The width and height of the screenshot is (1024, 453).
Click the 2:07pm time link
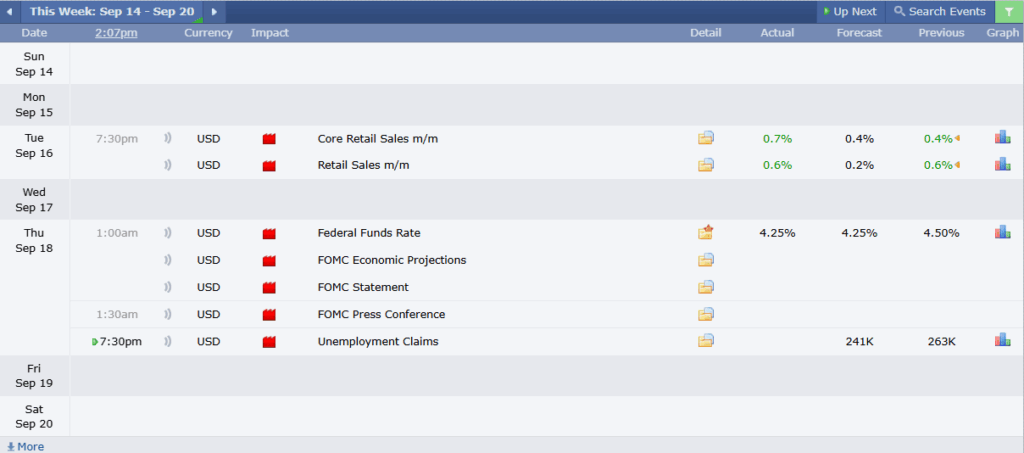[116, 33]
